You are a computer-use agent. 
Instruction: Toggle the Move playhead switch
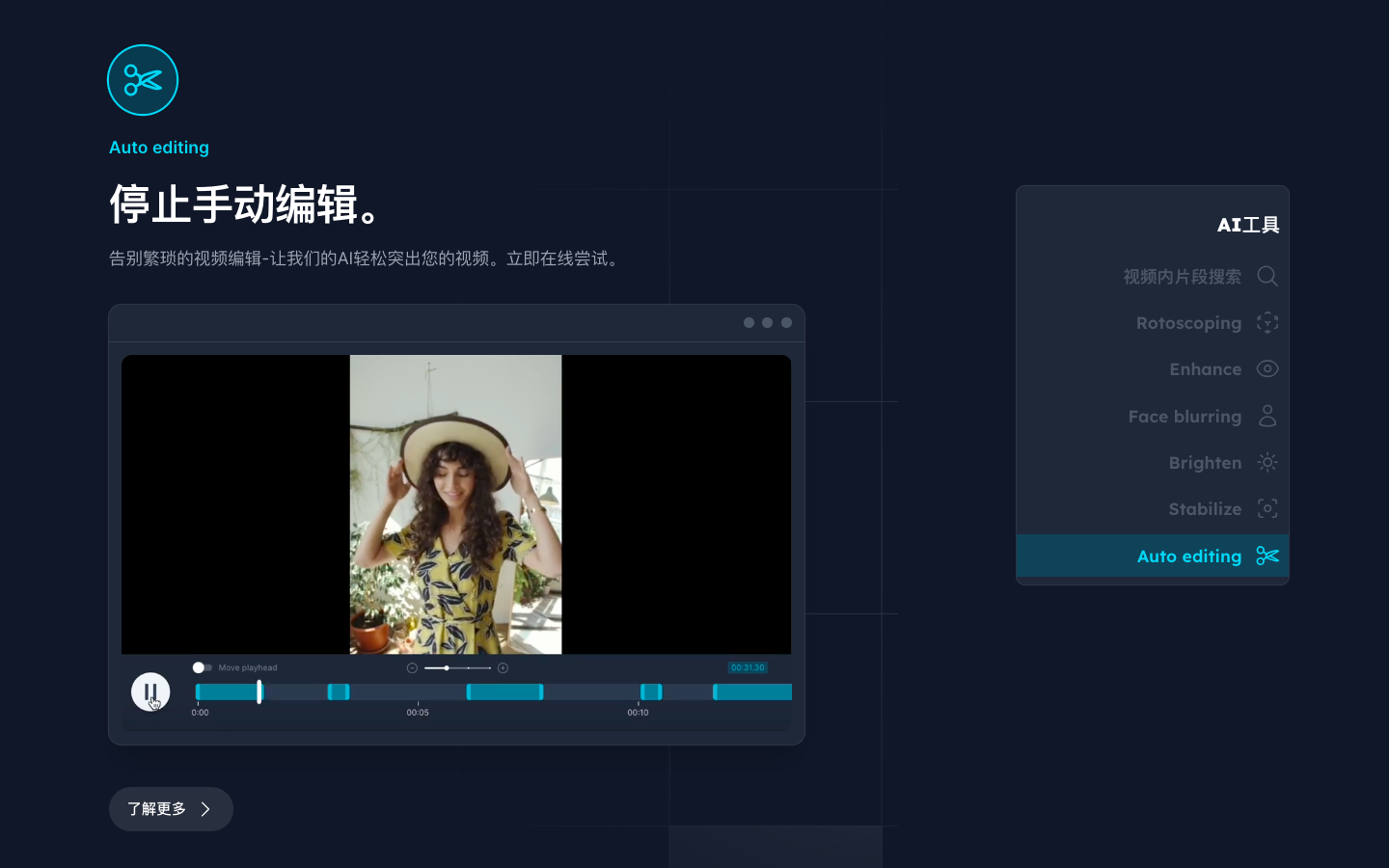pyautogui.click(x=200, y=666)
